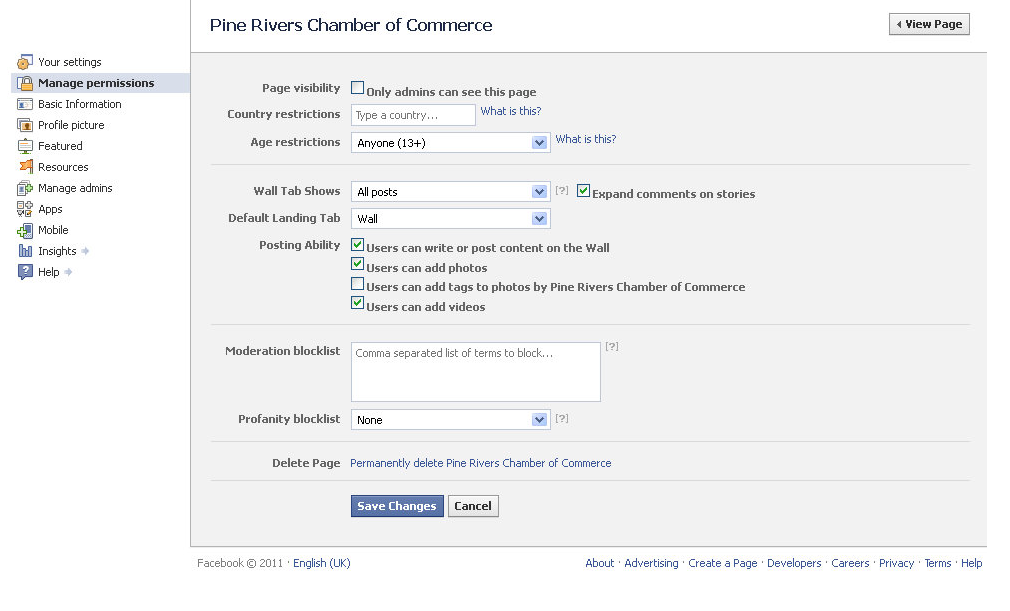Select Manage admins in the sidebar
The width and height of the screenshot is (1010, 611).
tap(25, 188)
